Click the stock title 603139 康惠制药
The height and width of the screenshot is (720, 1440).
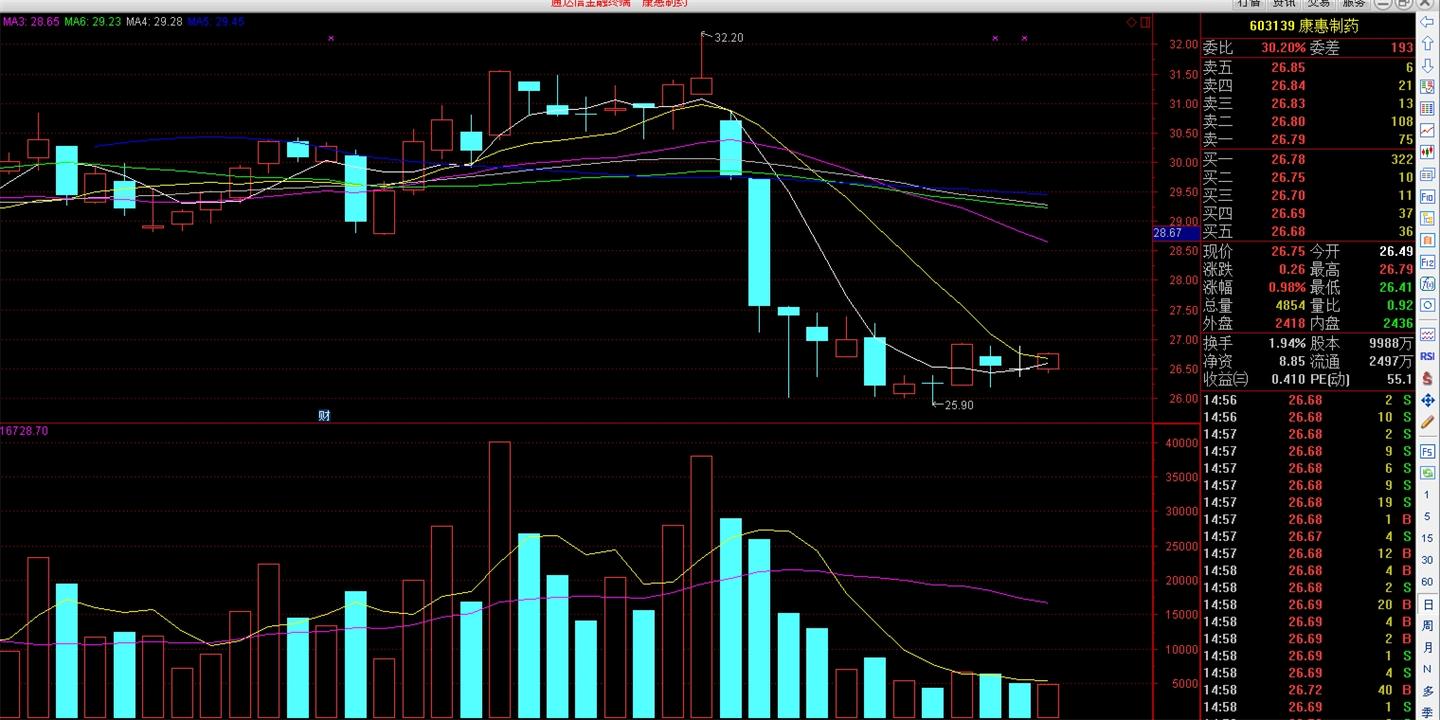(1303, 26)
